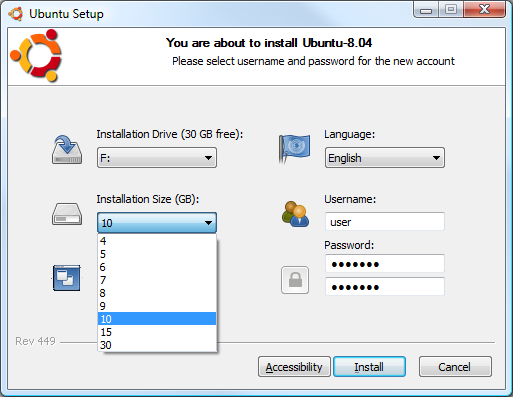The image size is (513, 397).
Task: Click the installation drive download icon
Action: 67,149
